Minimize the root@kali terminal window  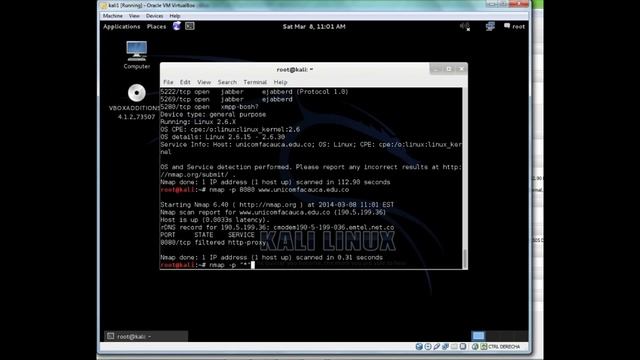click(x=436, y=69)
